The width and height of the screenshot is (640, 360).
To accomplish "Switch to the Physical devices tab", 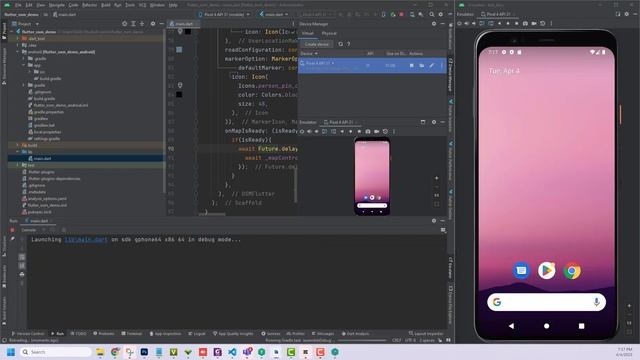I will 329,33.
